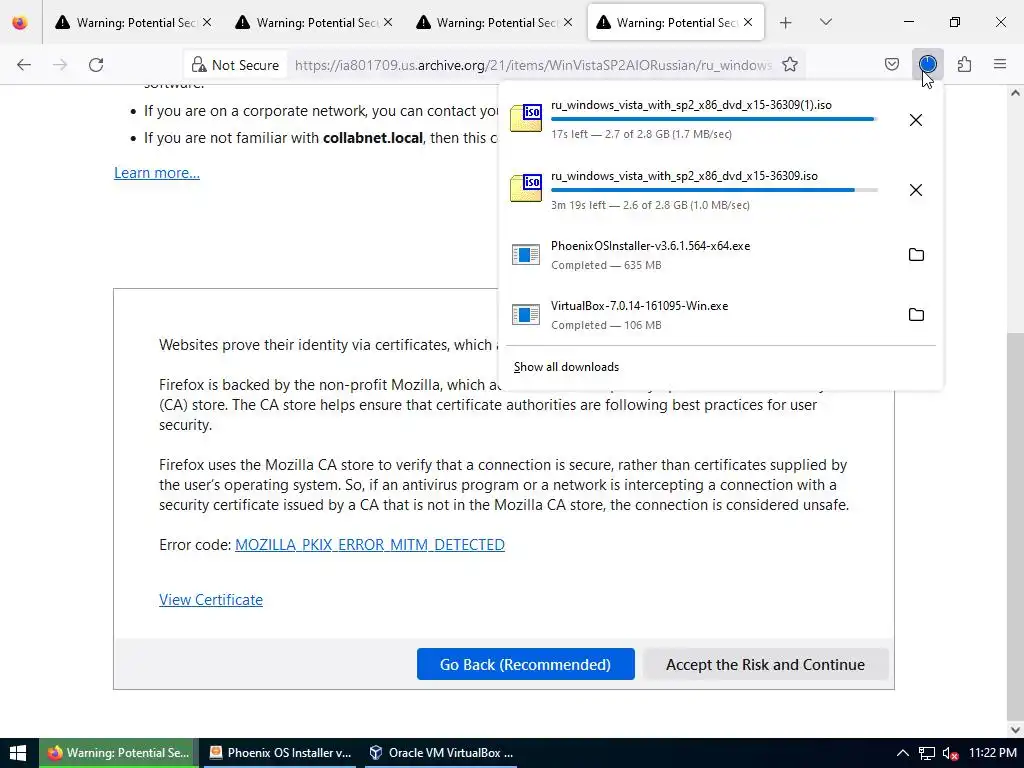
Task: Show VirtualBox installer in folder
Action: click(916, 315)
